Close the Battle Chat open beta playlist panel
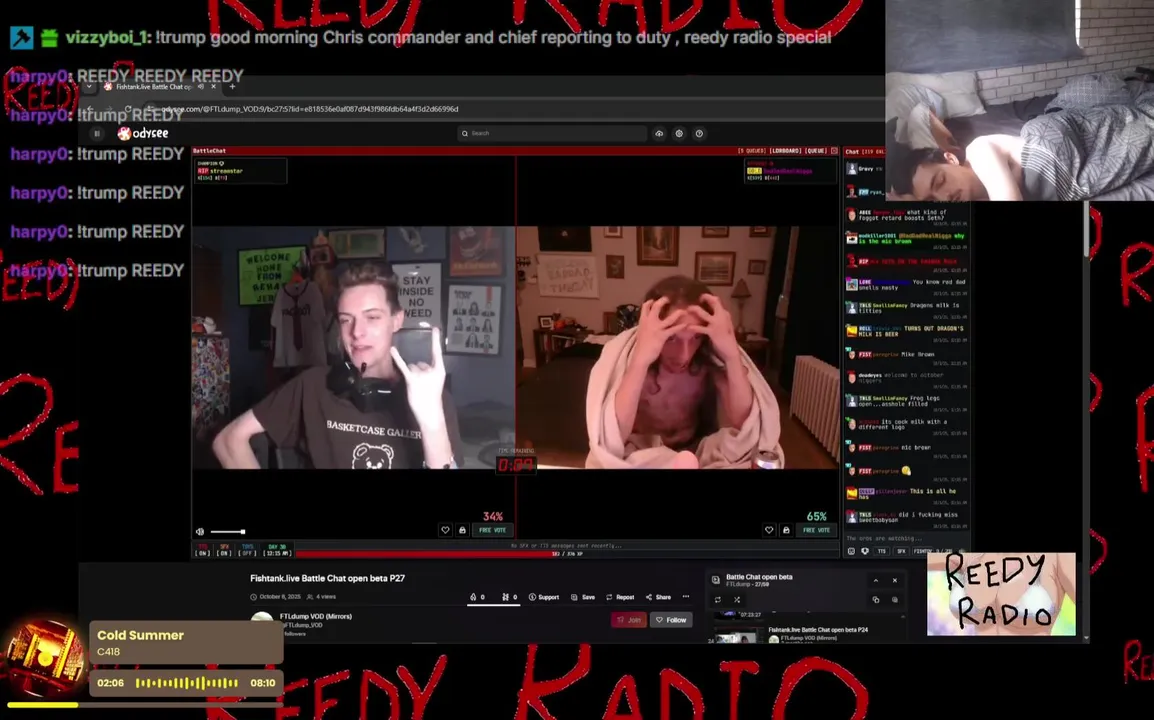Screen dimensions: 1154x720 point(895,580)
